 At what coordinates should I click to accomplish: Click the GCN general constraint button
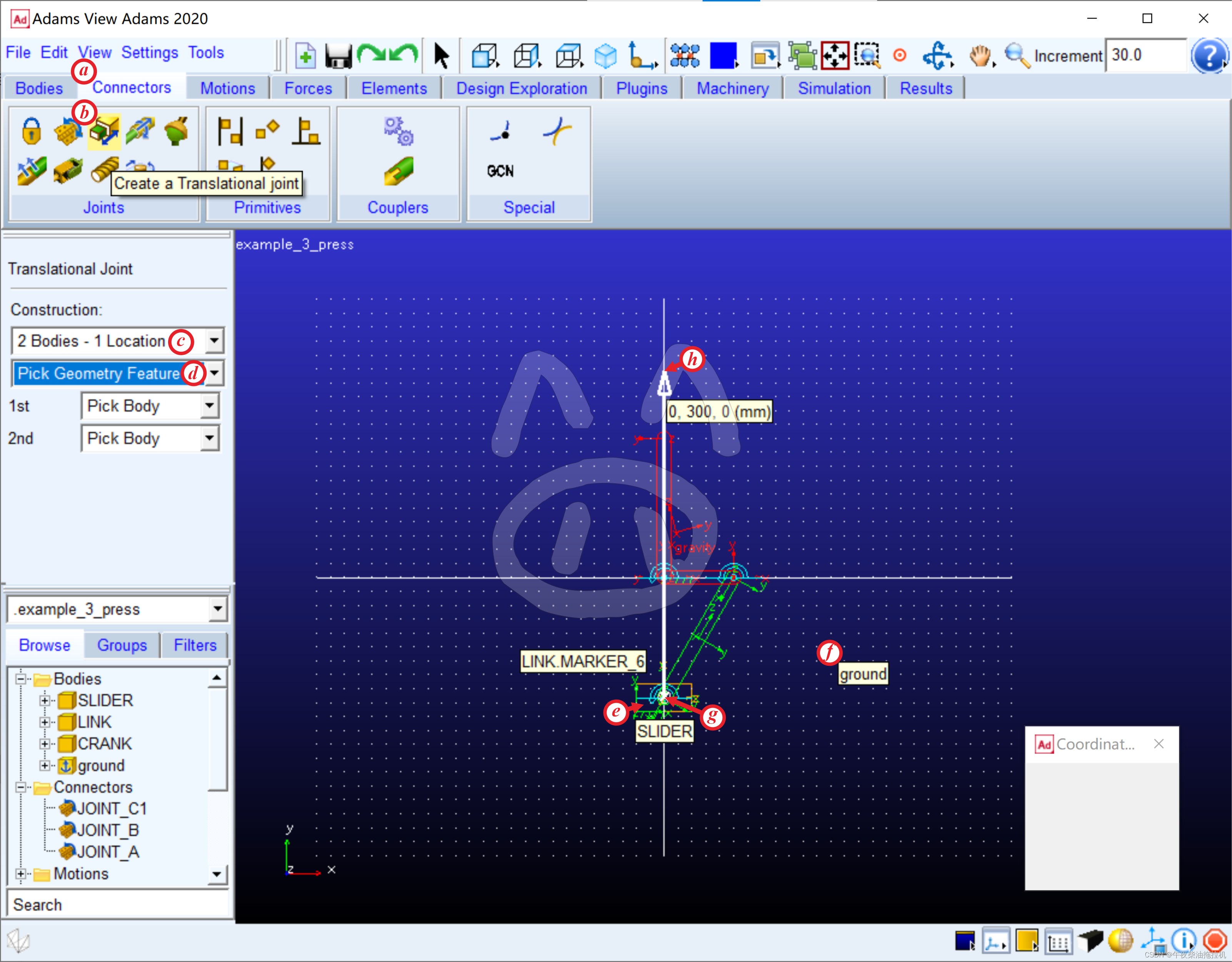500,171
